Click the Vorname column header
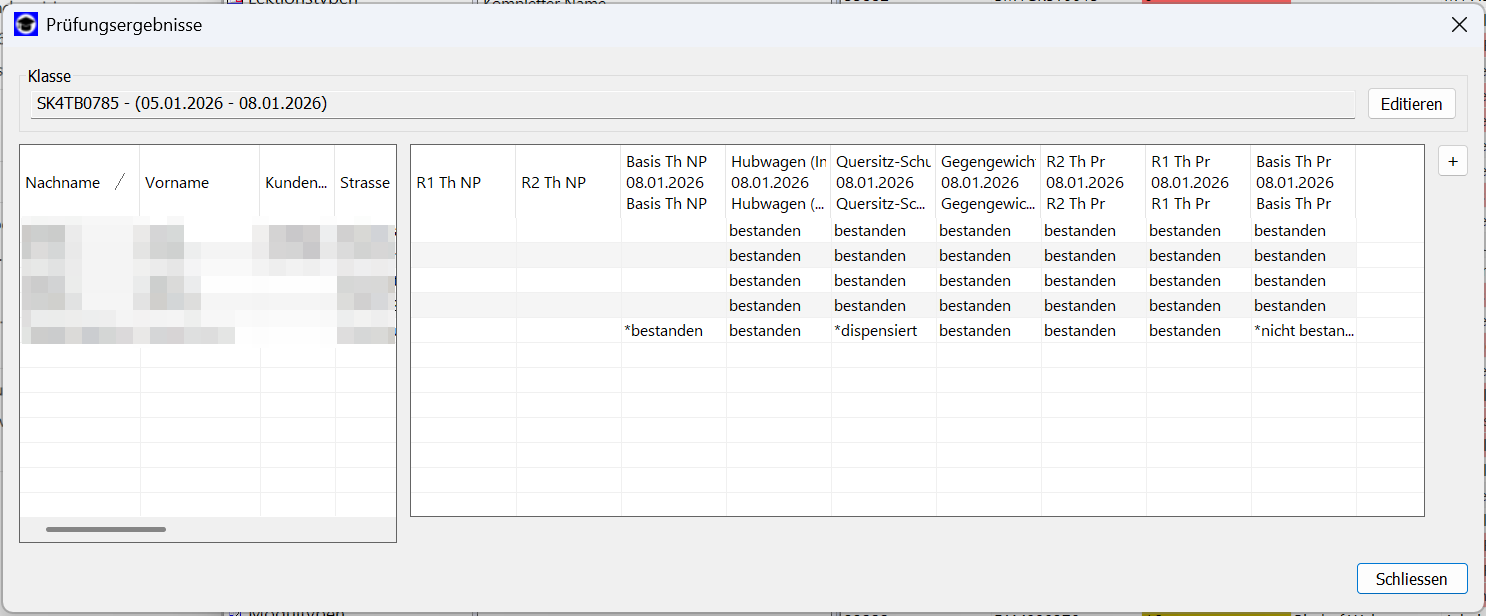This screenshot has height=616, width=1486. pos(199,182)
